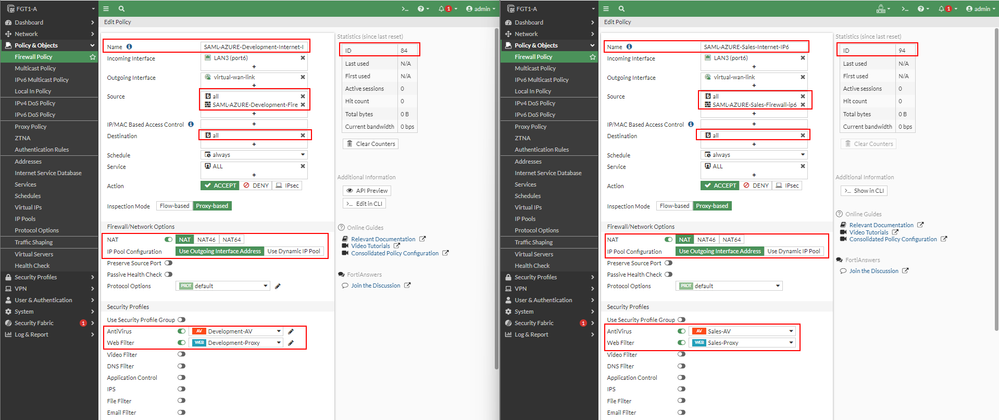Click Clear Counters button in Development policy
Screen dimensions: 999x420
(370, 144)
